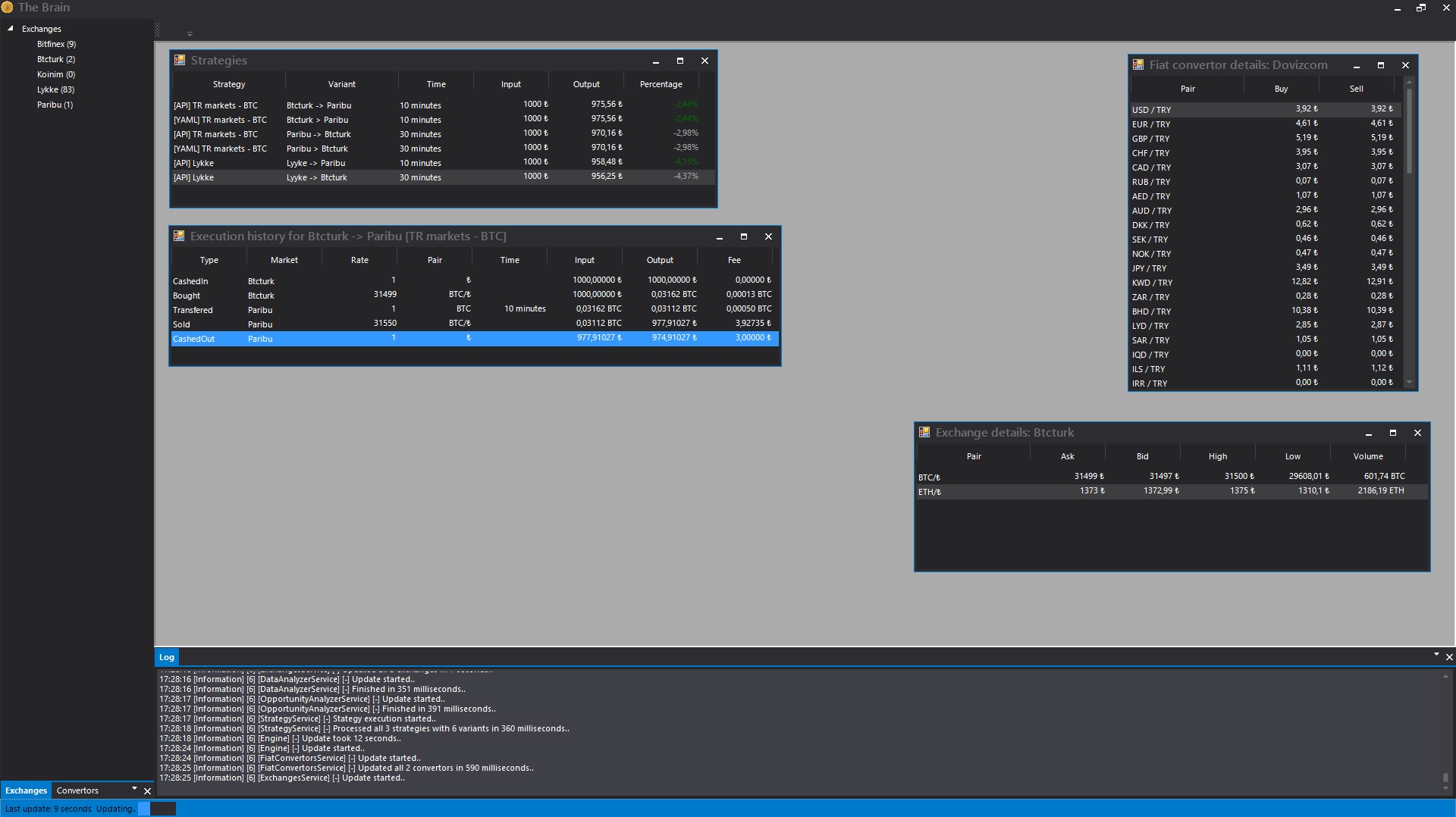This screenshot has width=1456, height=817.
Task: Click the toolbar grip handle
Action: coord(157,30)
